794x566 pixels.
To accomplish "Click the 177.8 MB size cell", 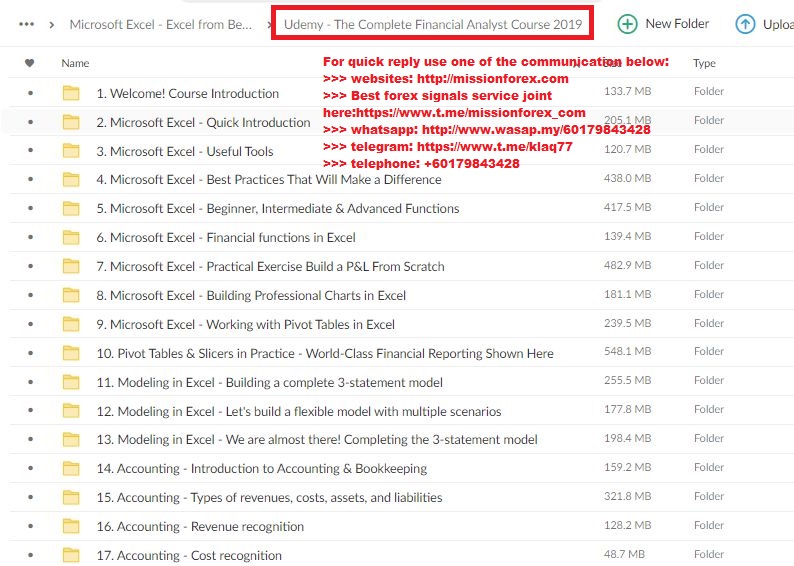I will point(627,409).
